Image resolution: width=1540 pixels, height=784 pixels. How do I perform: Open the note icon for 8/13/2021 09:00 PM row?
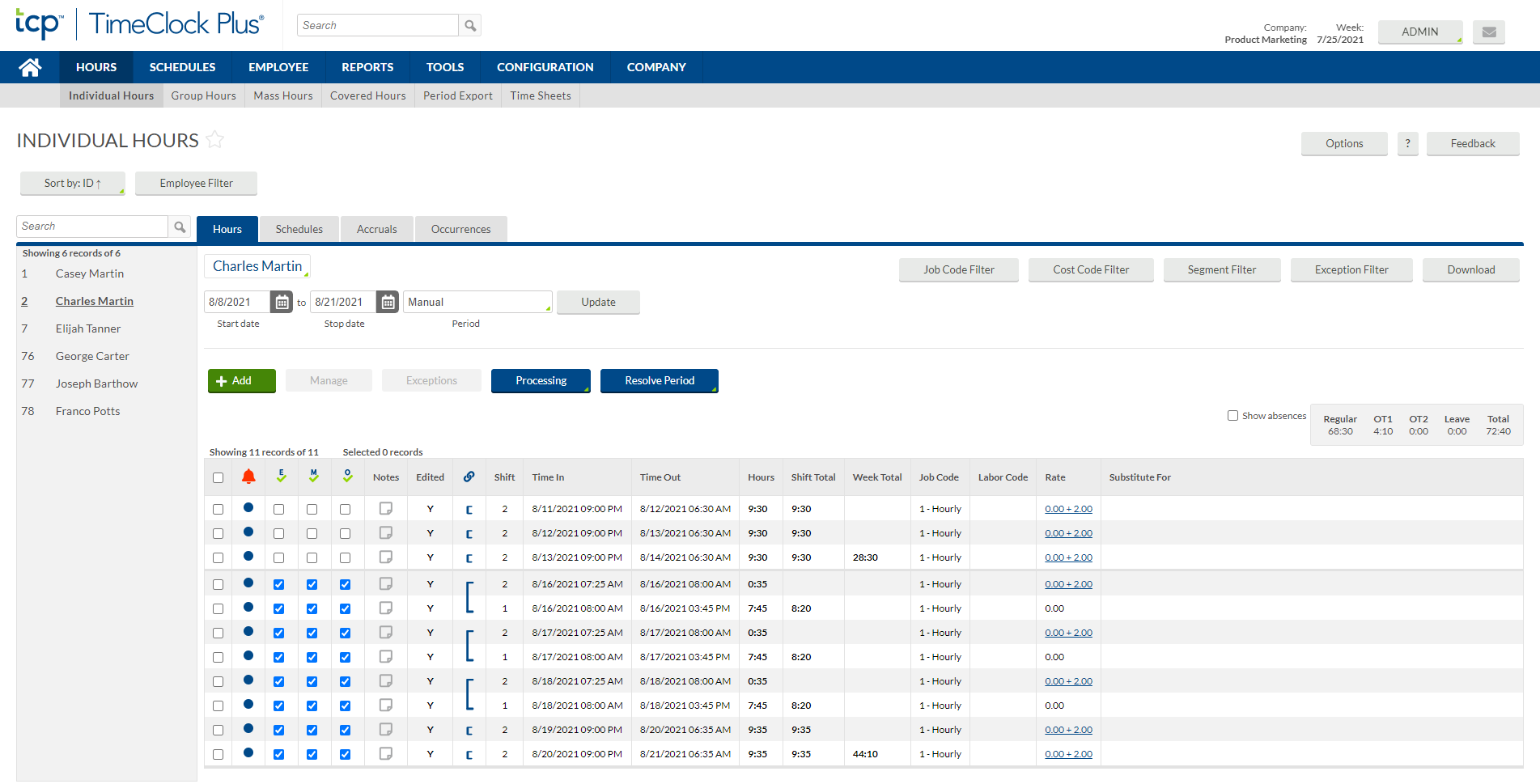coord(386,557)
